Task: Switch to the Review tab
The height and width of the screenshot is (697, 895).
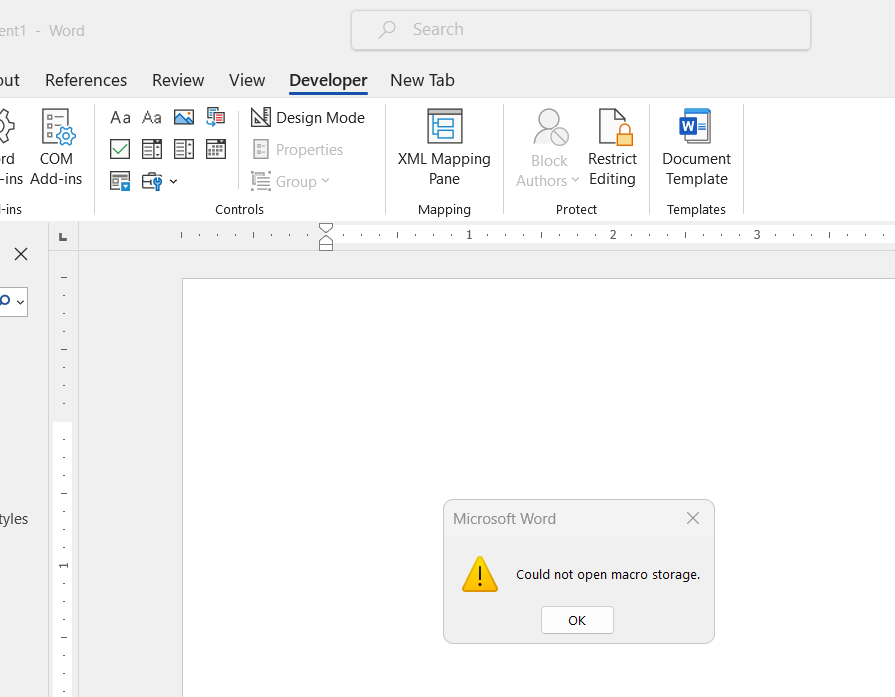Action: (178, 80)
